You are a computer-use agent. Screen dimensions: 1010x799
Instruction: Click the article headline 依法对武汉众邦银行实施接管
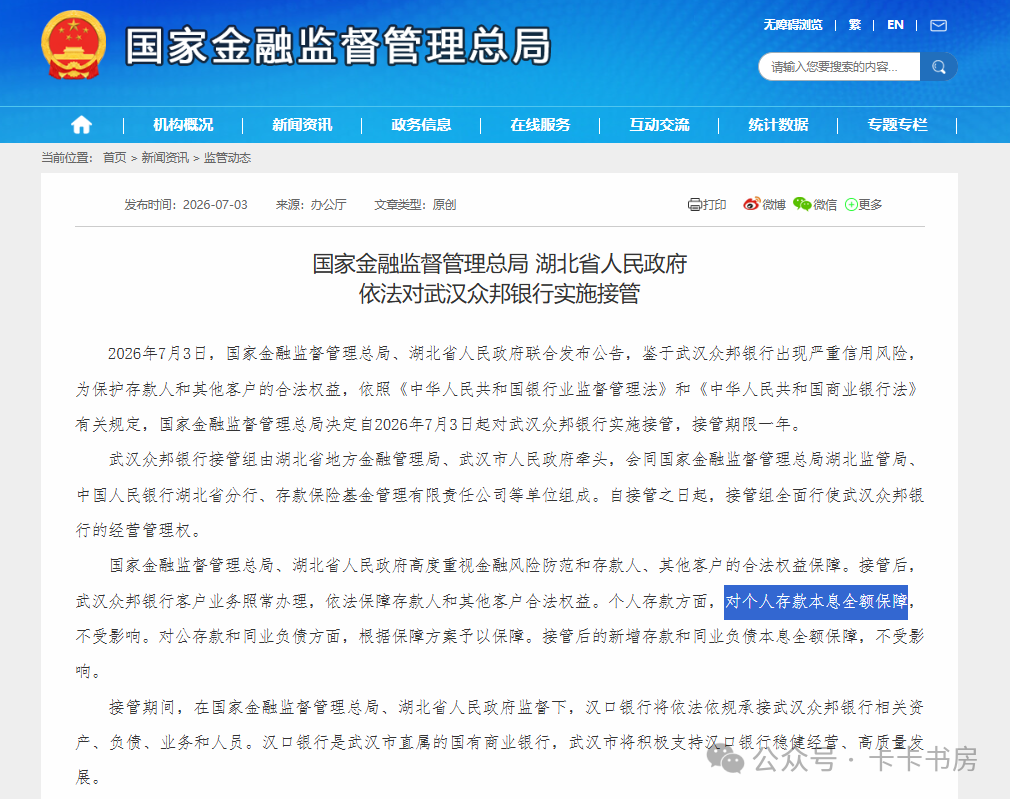tap(499, 294)
